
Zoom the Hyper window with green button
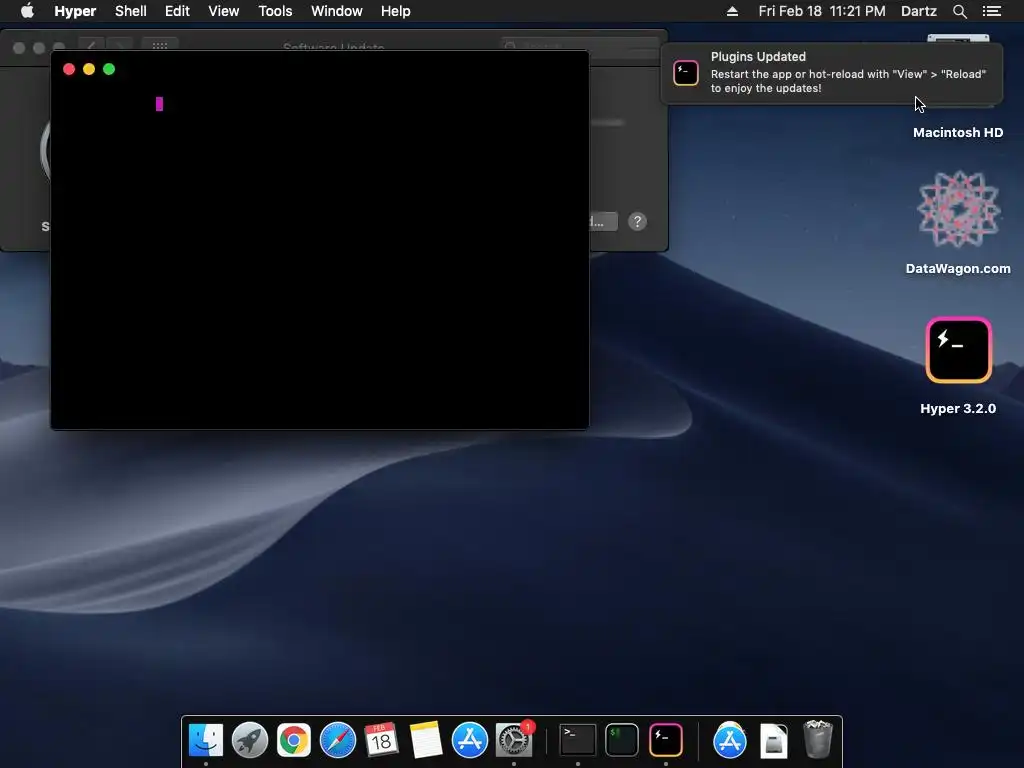click(109, 69)
